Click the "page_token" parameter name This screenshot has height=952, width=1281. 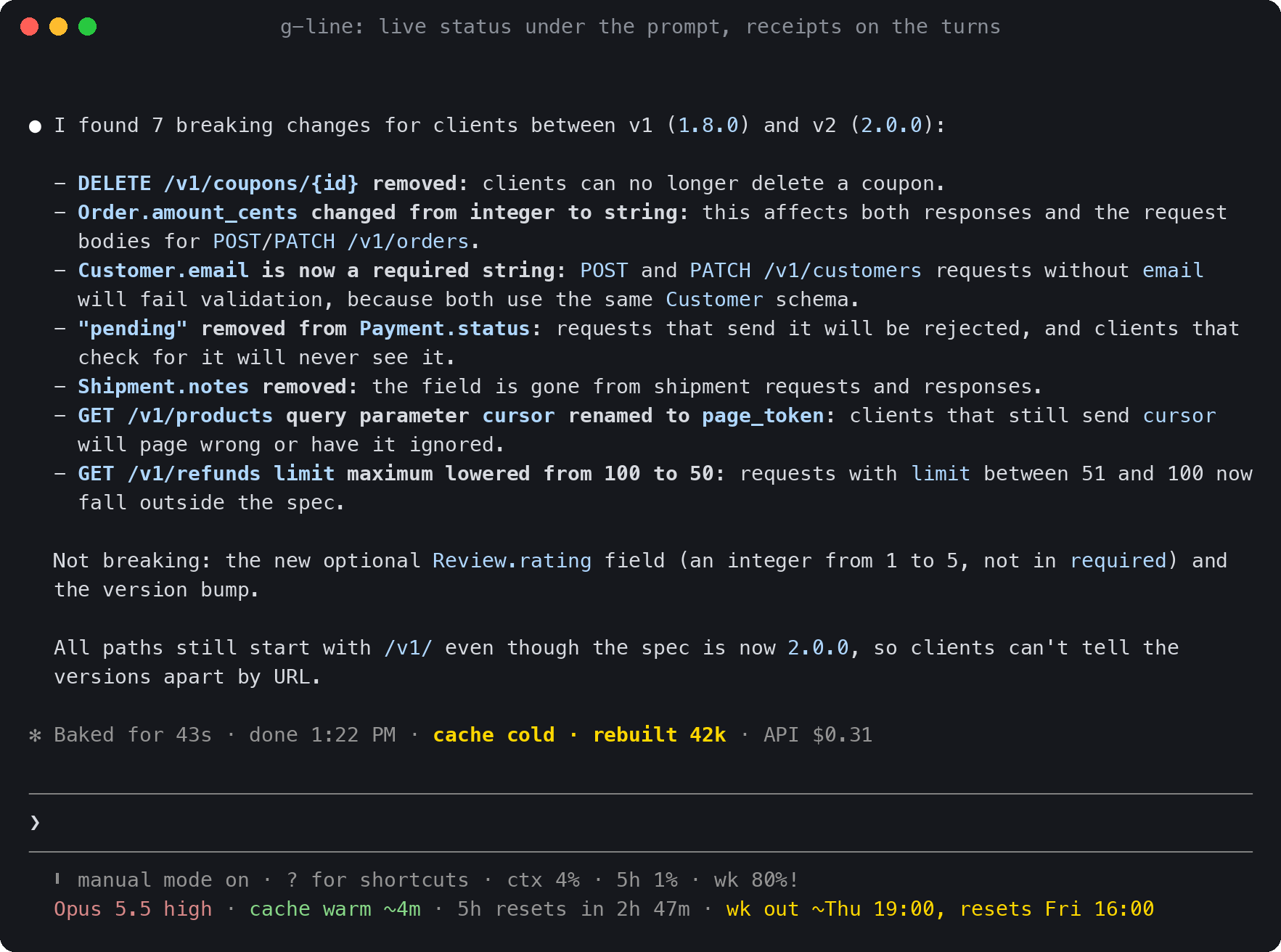[763, 416]
